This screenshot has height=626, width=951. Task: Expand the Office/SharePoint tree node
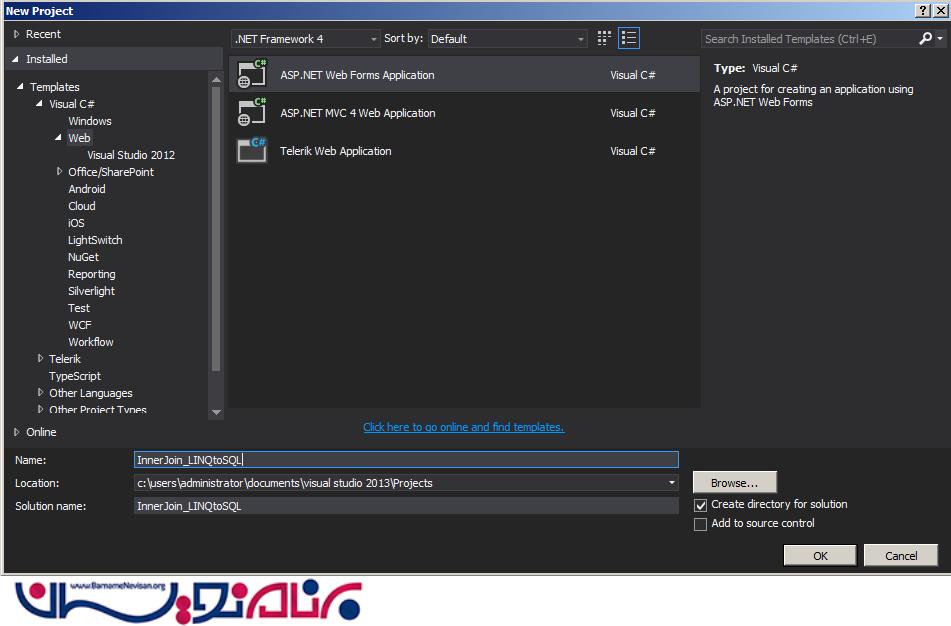(x=60, y=172)
